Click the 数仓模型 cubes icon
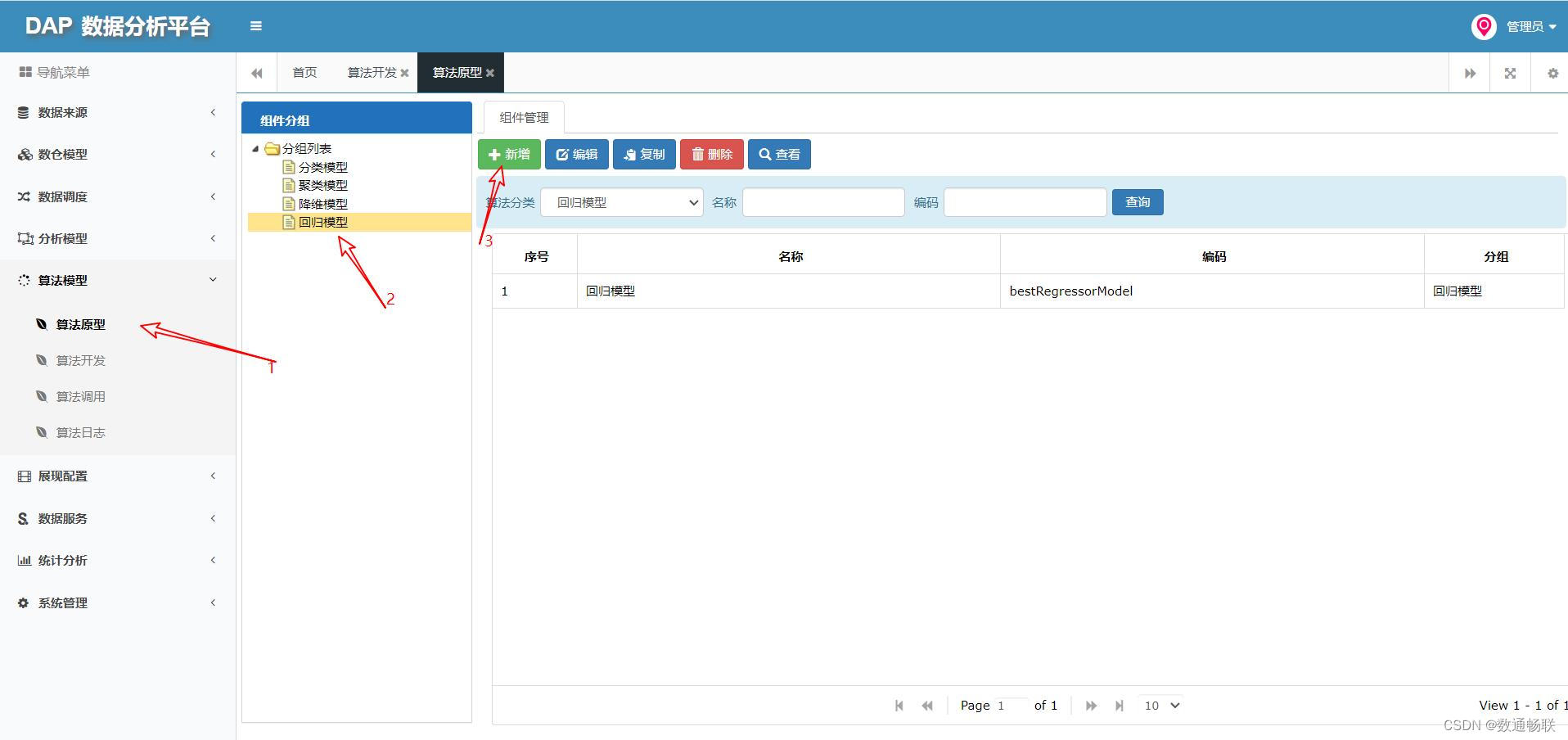The image size is (1568, 740). 25,155
